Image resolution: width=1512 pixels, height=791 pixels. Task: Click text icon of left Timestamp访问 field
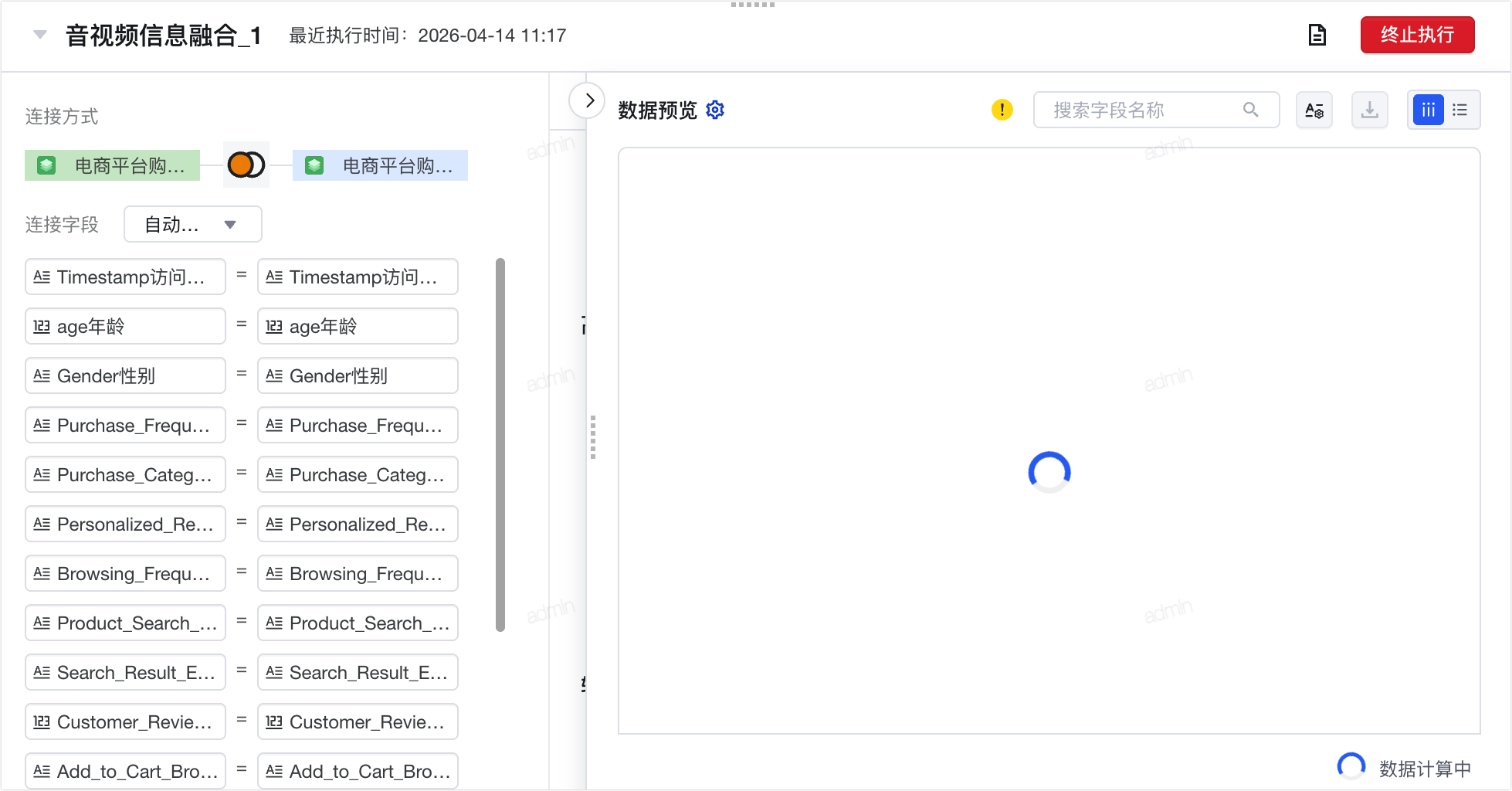(42, 277)
